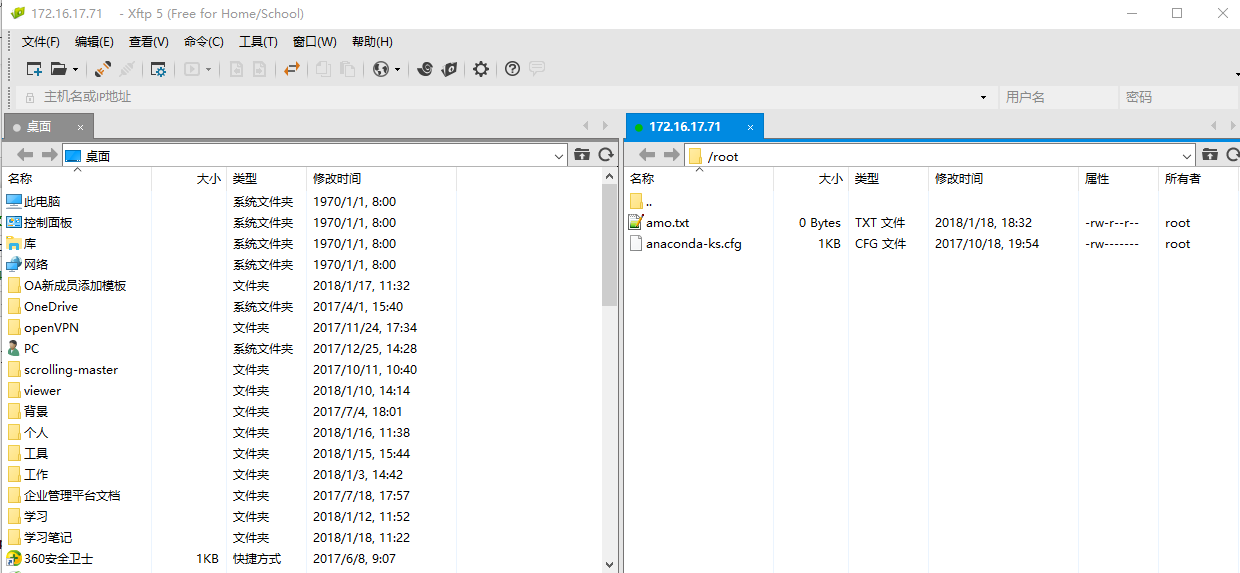Expand the local 桌面 path dropdown

pyautogui.click(x=559, y=156)
